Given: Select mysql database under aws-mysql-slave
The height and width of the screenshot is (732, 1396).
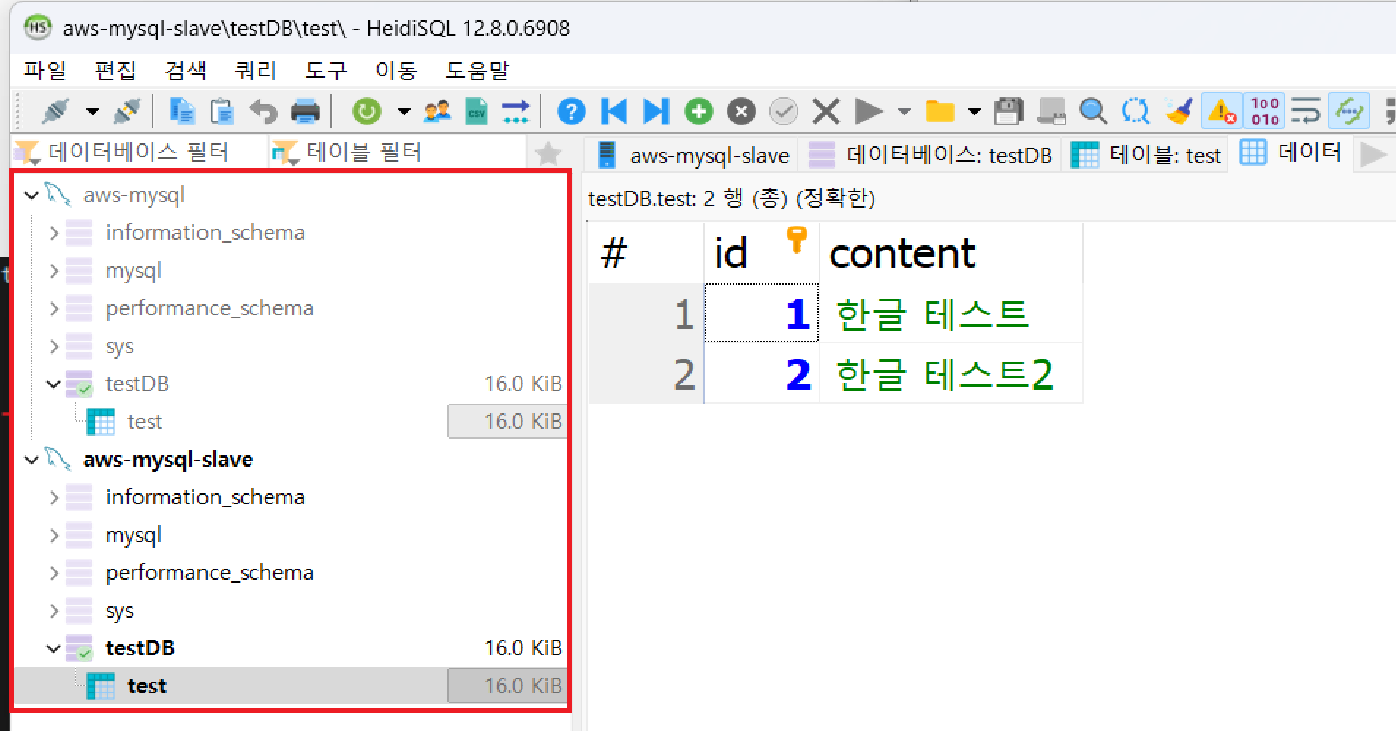Looking at the screenshot, I should [134, 535].
